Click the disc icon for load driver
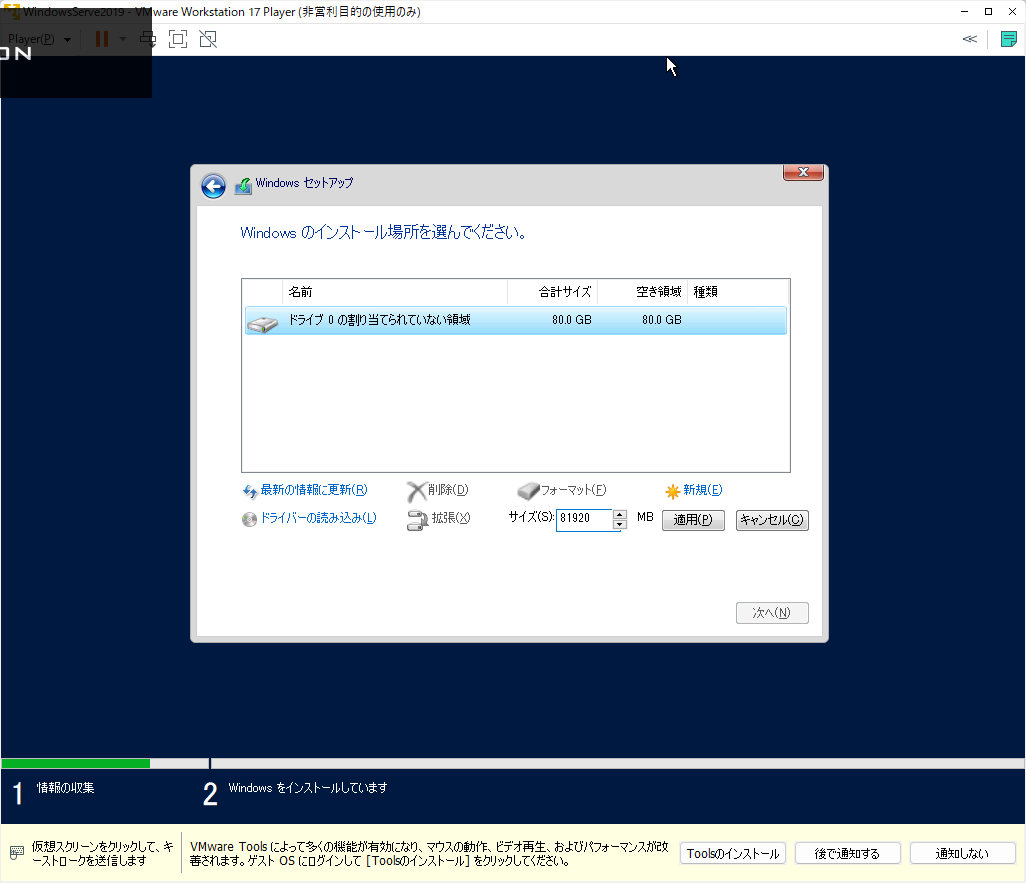This screenshot has height=883, width=1026. 249,520
